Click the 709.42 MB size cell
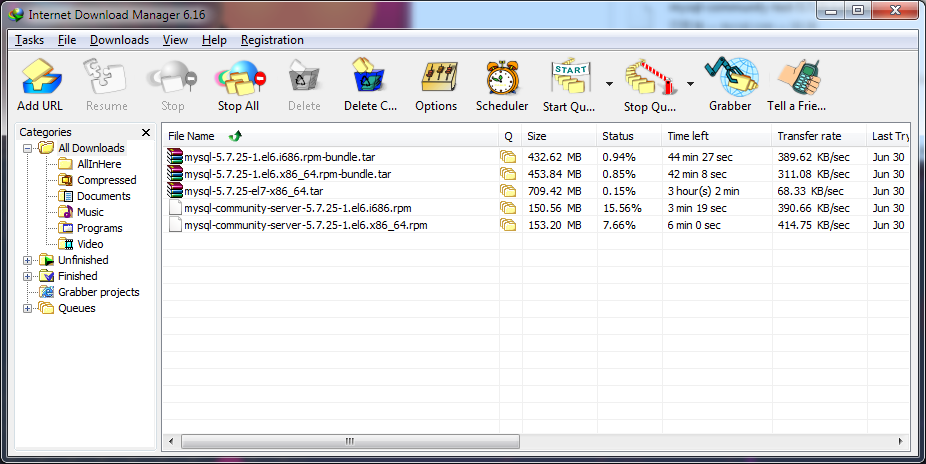 click(x=555, y=191)
